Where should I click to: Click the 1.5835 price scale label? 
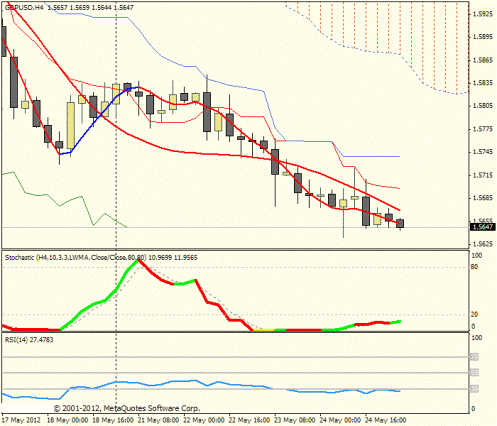click(x=483, y=83)
